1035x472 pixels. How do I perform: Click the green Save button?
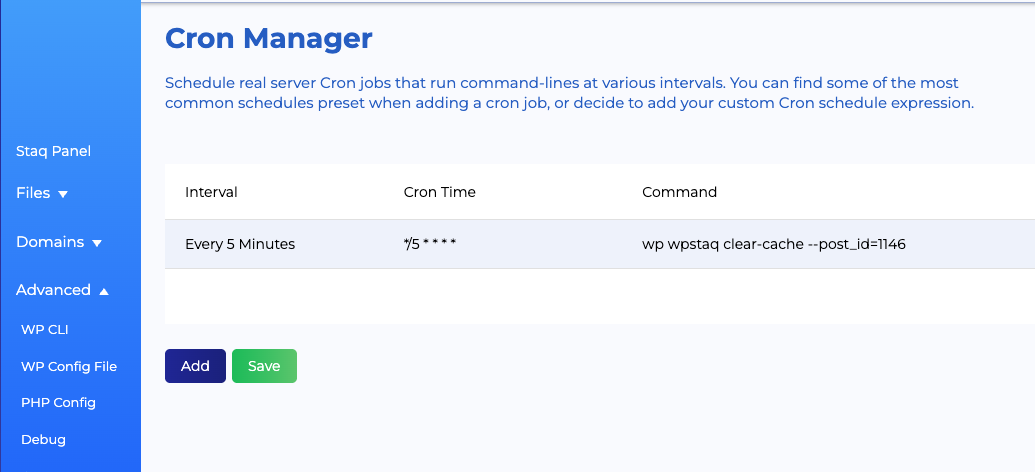coord(264,366)
